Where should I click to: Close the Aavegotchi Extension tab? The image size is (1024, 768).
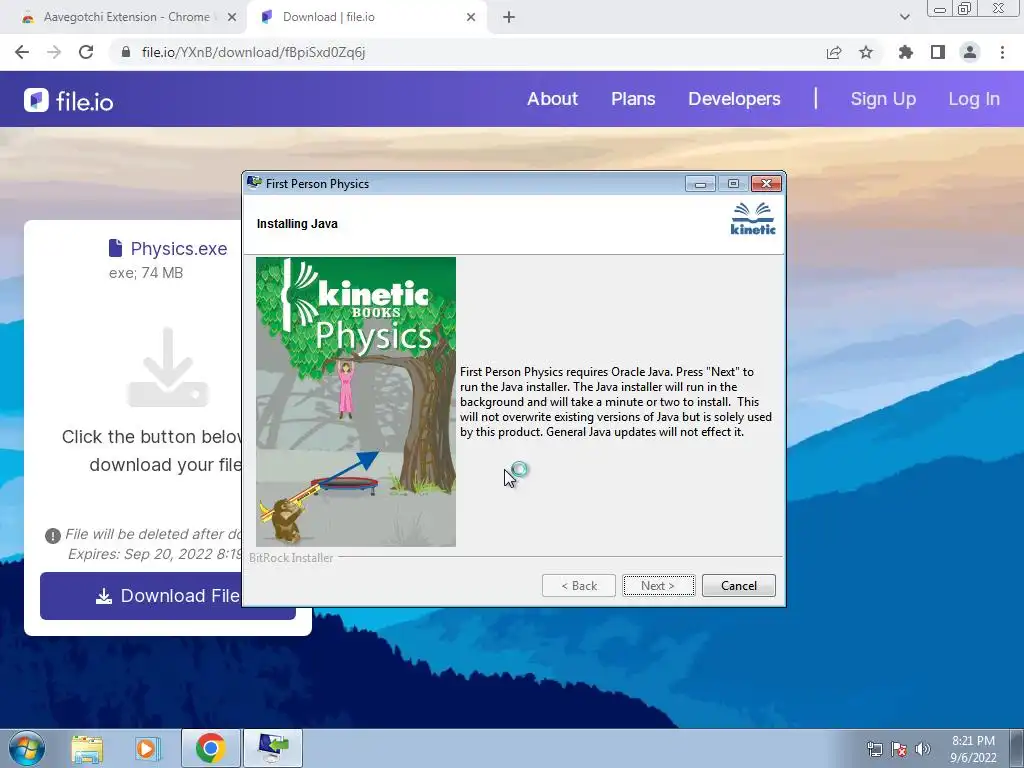click(232, 18)
